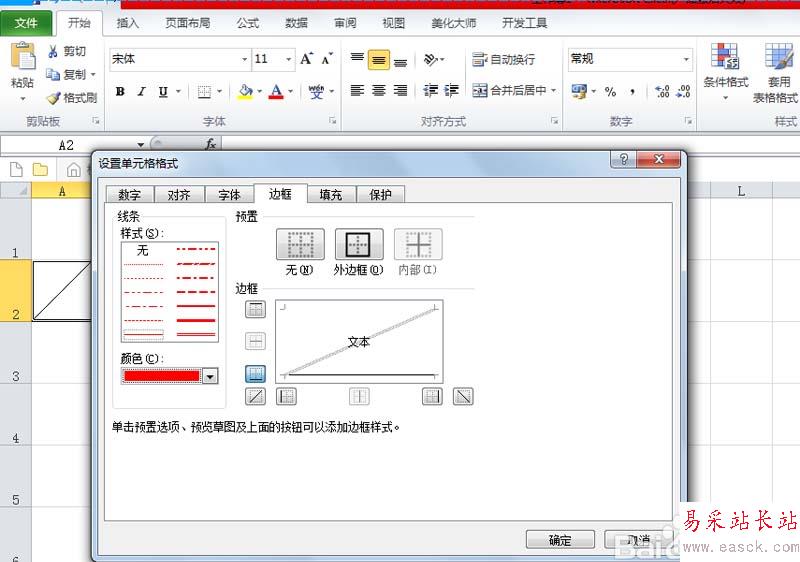Click the 确定 OK button
The width and height of the screenshot is (800, 562).
[x=560, y=540]
